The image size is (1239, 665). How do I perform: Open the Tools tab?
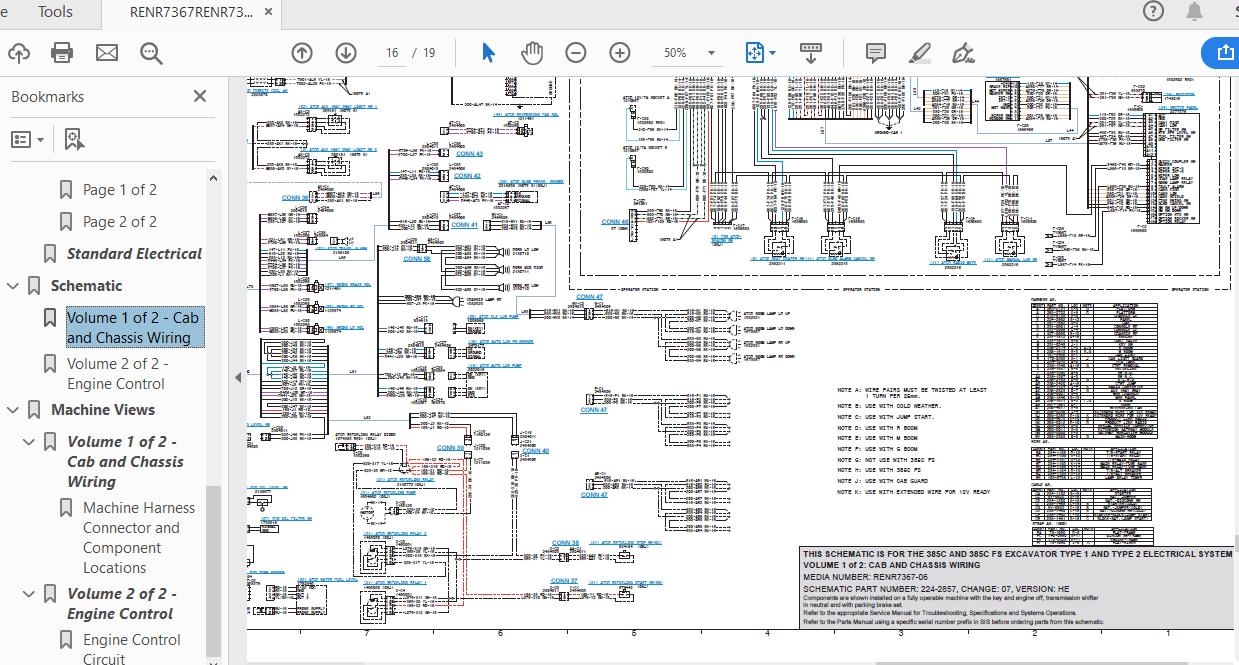(x=55, y=12)
